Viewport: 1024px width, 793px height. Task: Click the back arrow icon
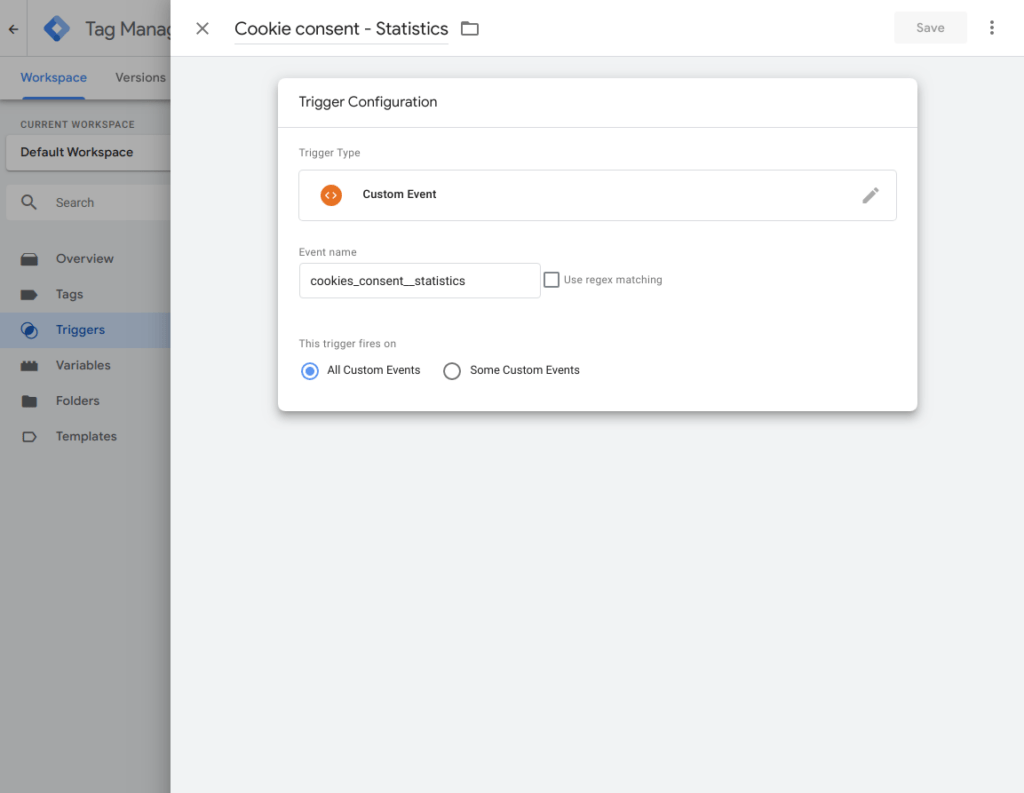click(13, 29)
